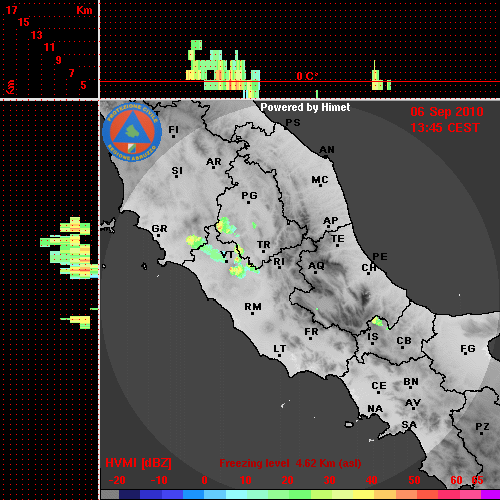Click the 'HVMI [dBZ]' product label
The image size is (500, 500).
click(x=138, y=463)
